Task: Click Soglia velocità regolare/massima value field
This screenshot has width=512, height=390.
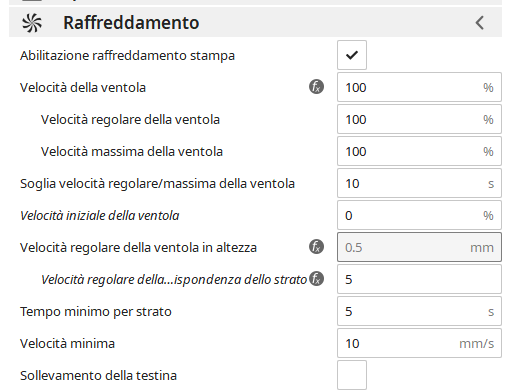Action: point(419,183)
